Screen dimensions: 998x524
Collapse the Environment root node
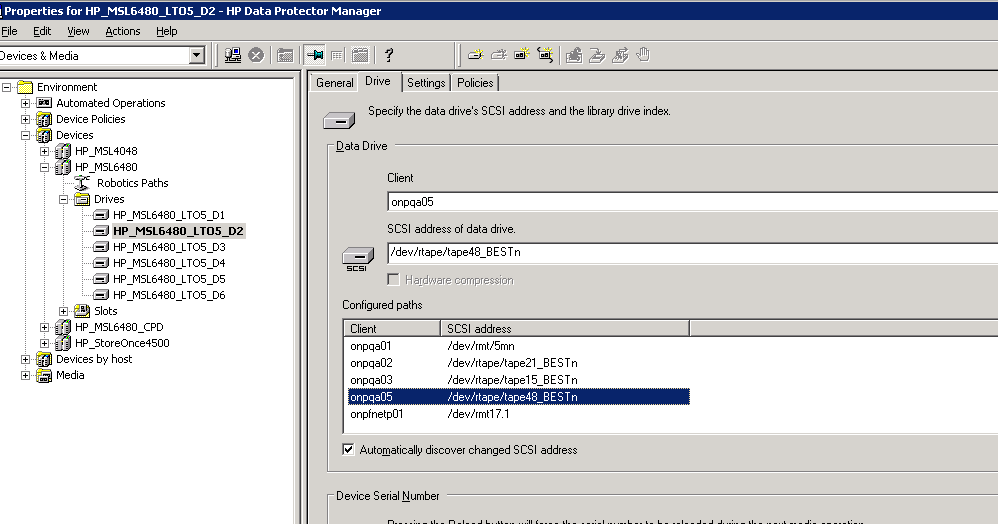click(6, 87)
